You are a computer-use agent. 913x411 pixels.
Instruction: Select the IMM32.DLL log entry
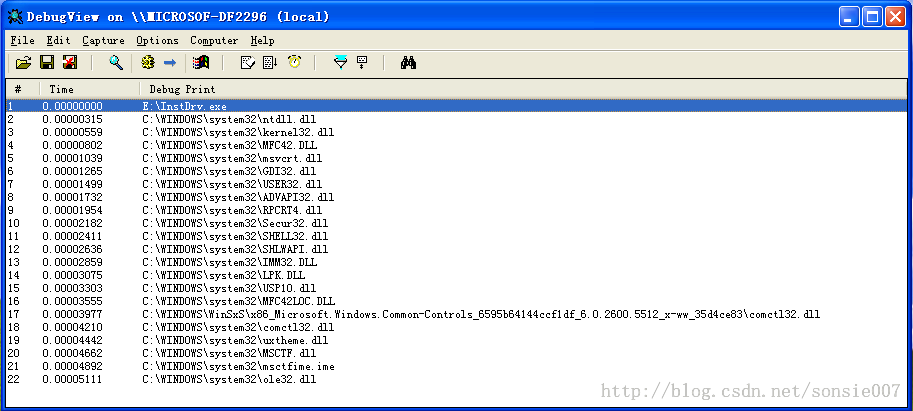[x=456, y=262]
